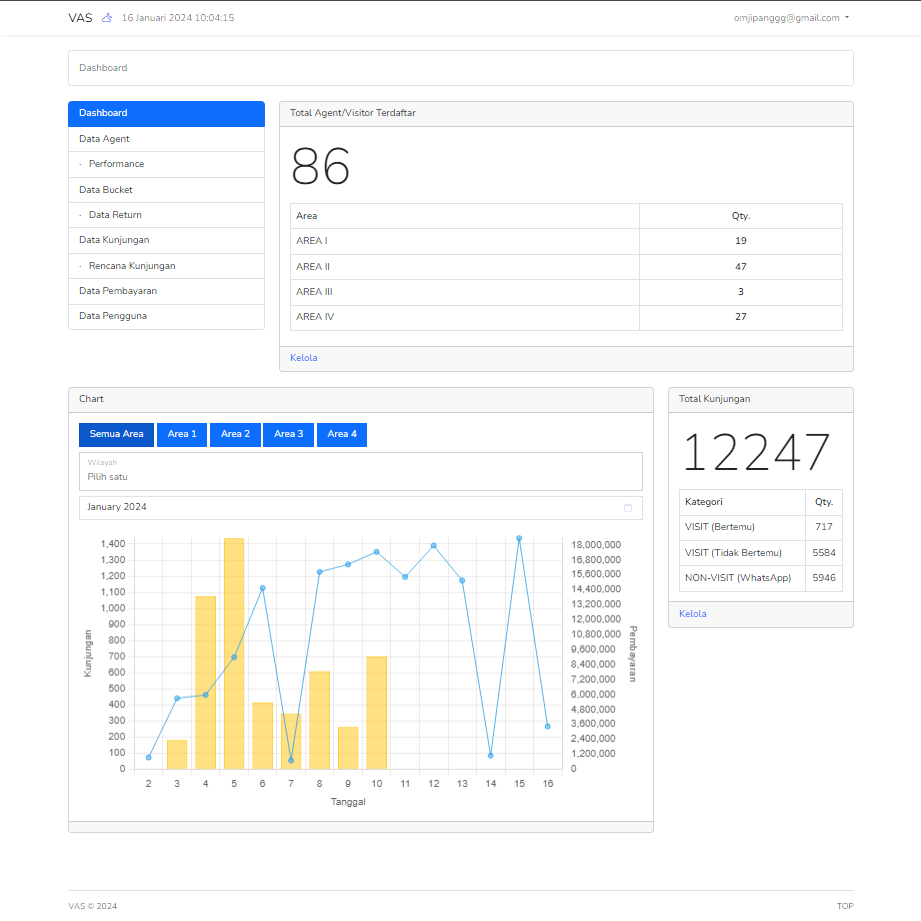Switch chart to Area 1
This screenshot has height=921, width=921.
[182, 435]
